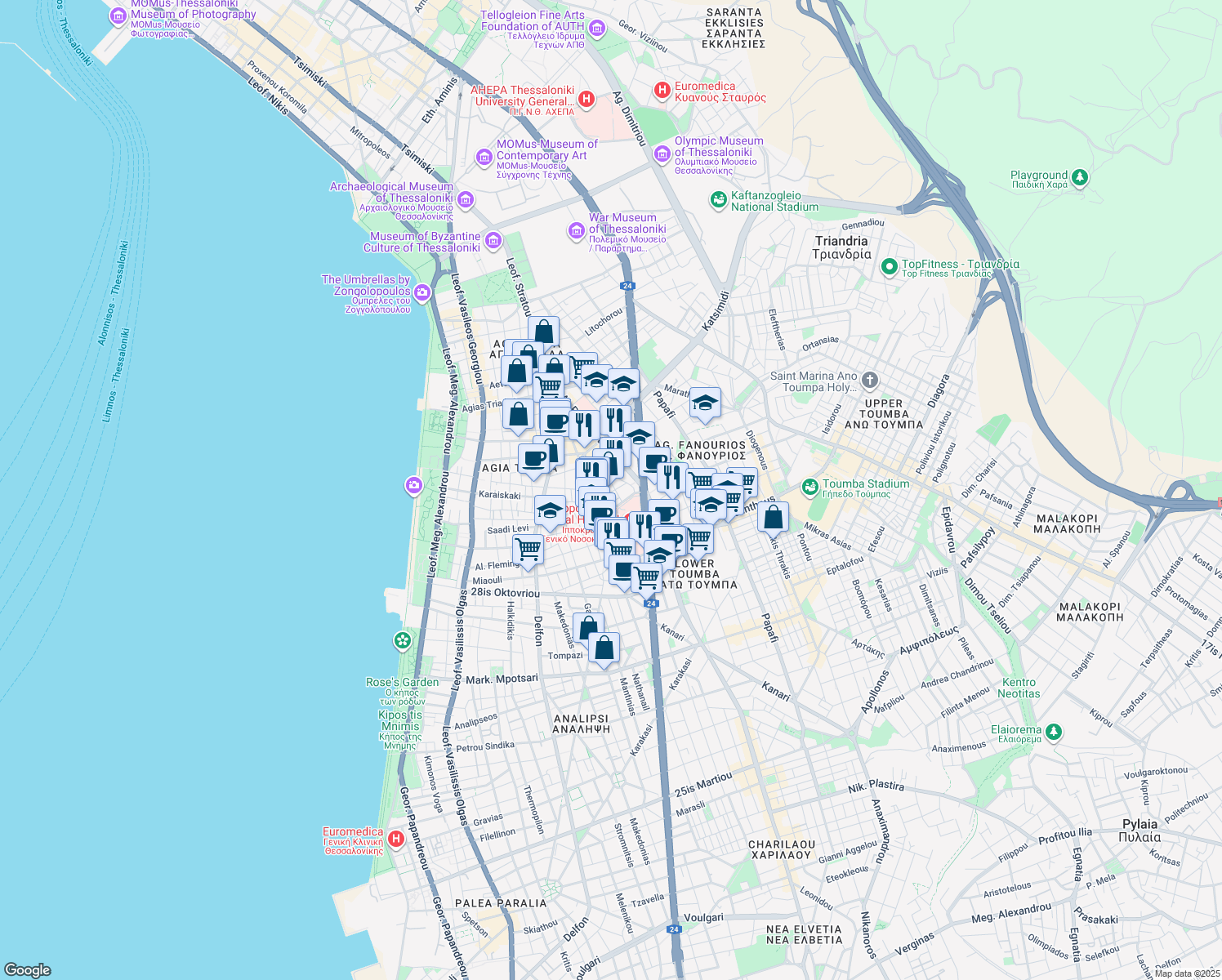The image size is (1222, 980).
Task: Open the coffee cup marker in Agia Triada
Action: 535,458
